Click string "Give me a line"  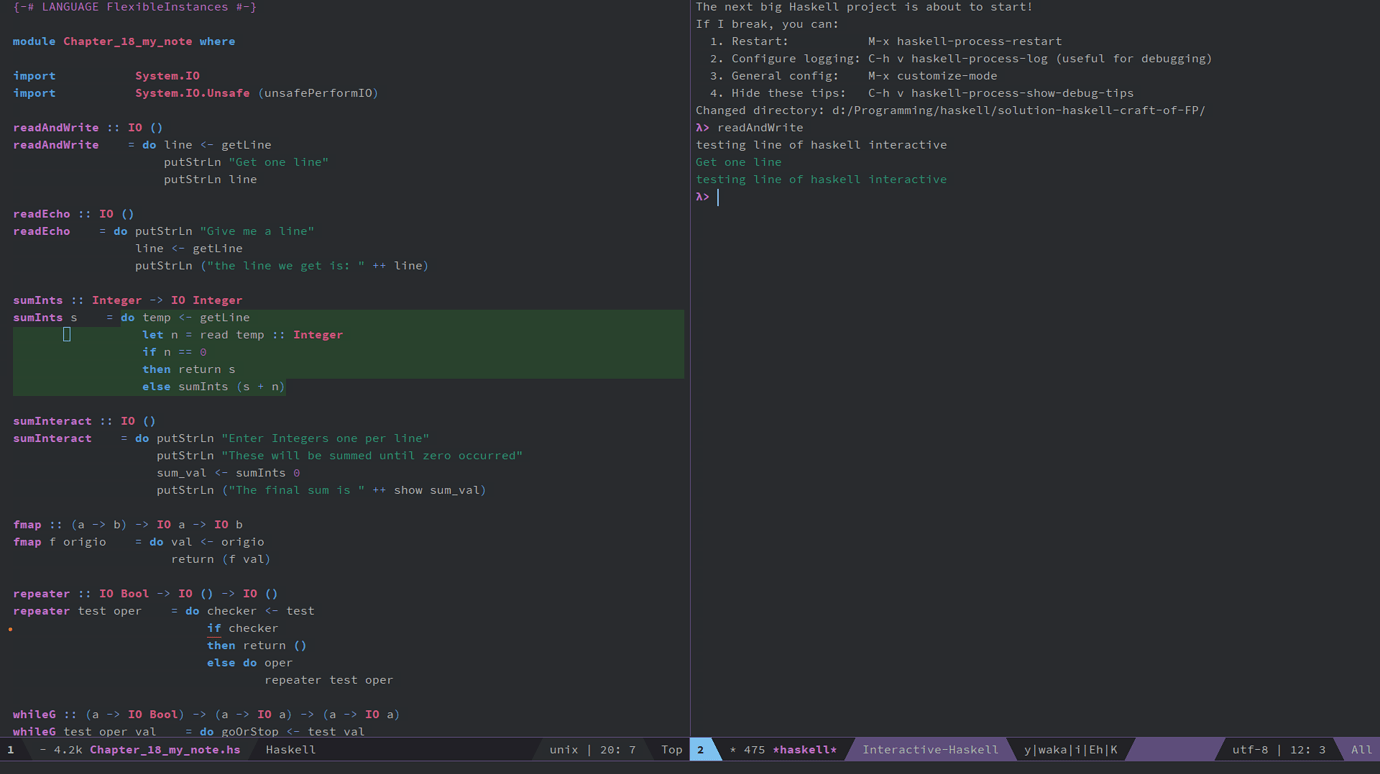point(257,231)
